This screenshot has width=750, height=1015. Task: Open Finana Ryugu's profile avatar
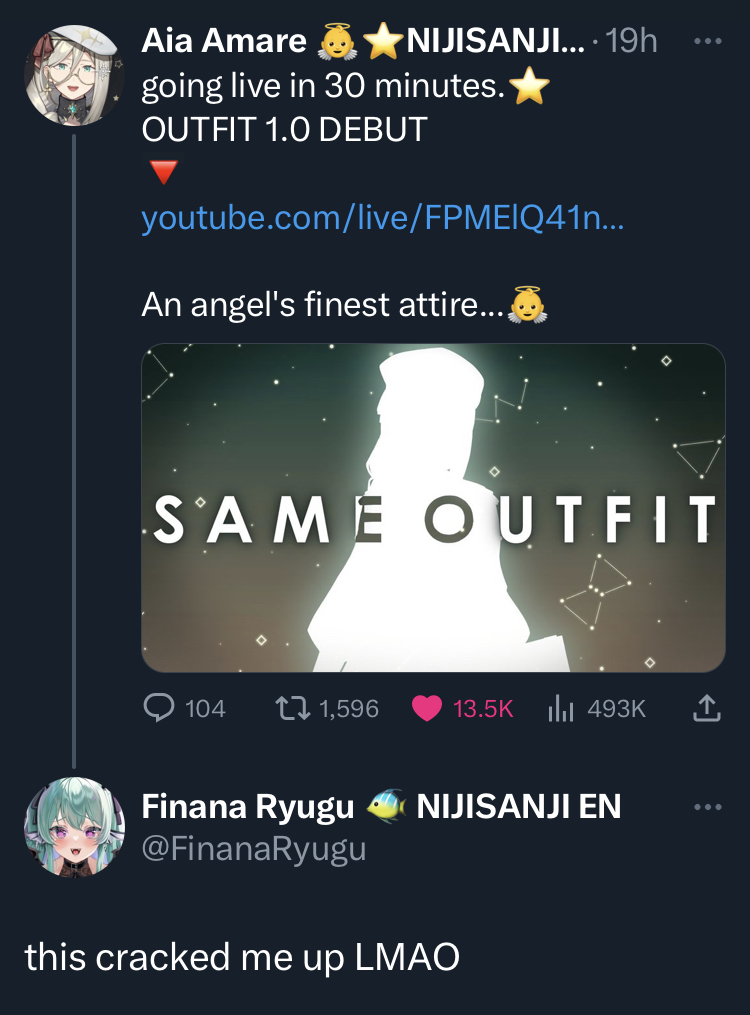73,826
